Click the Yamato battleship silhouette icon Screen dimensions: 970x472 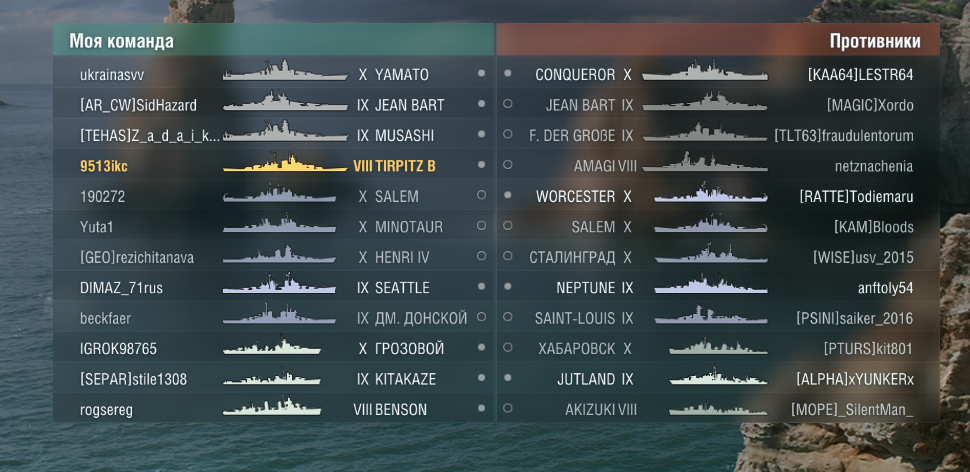[271, 74]
